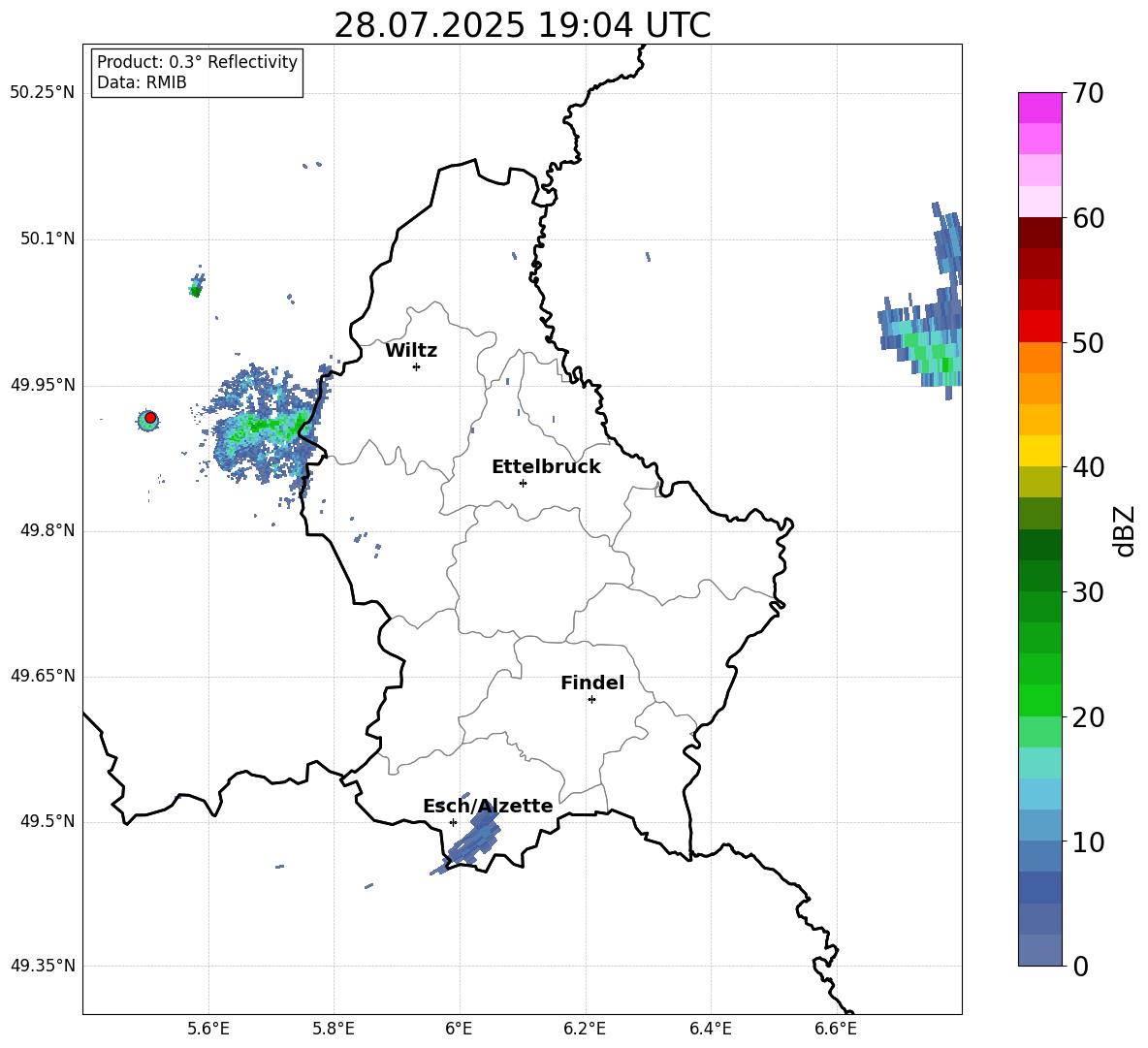Click the colorbar value 30
1148x1048 pixels.
[1088, 592]
